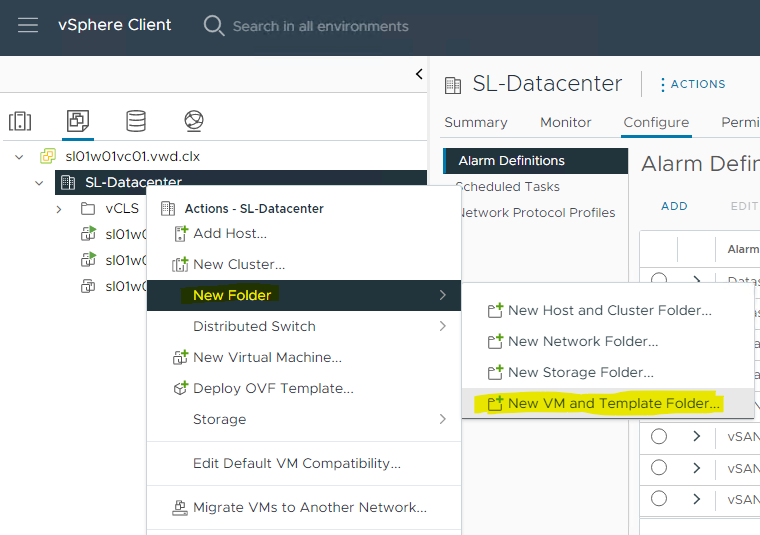Screen dimensions: 760x535
Task: Select the radio button on the first vSAN row
Action: [659, 437]
